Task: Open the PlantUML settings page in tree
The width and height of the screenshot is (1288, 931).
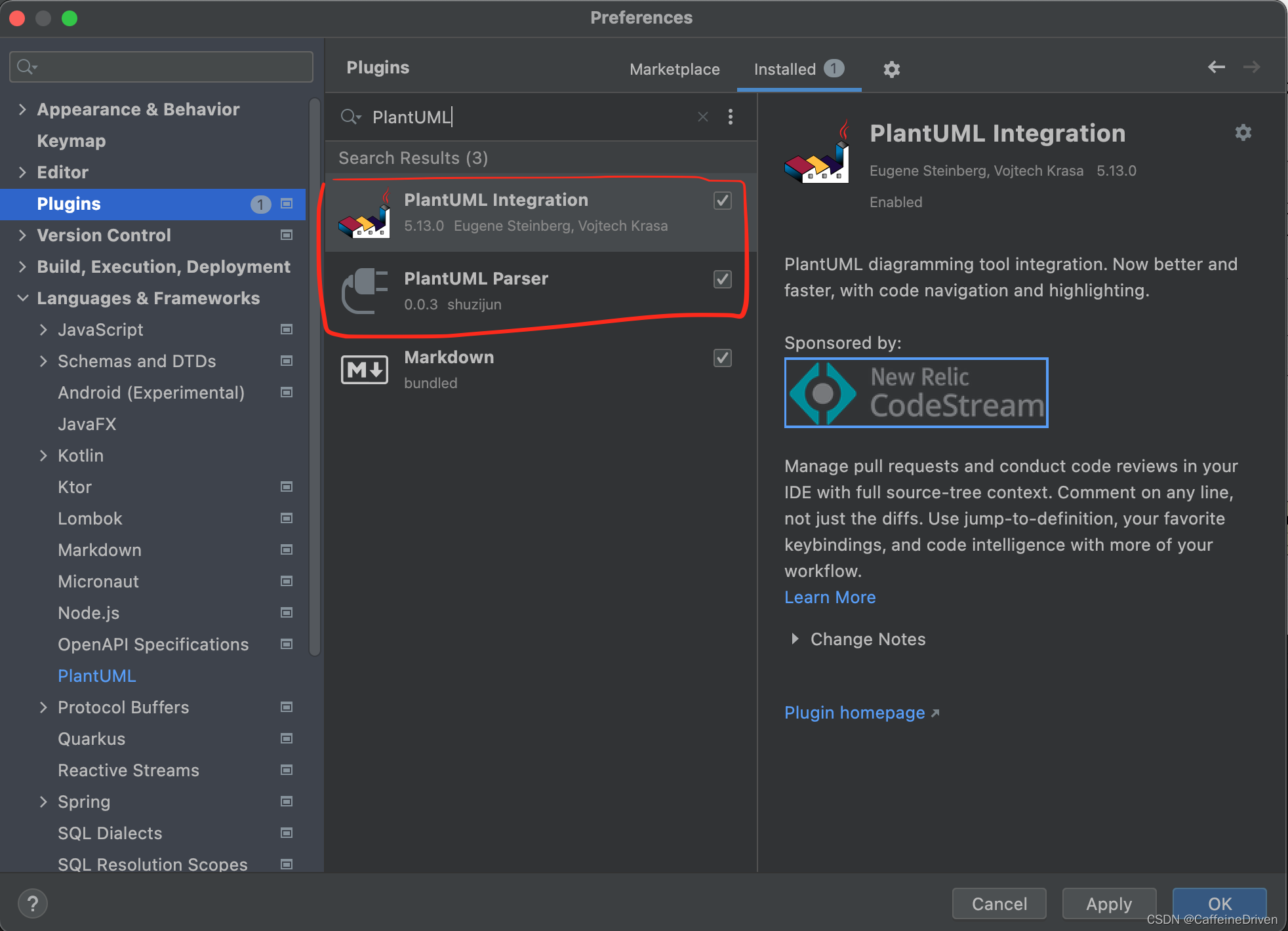Action: tap(97, 676)
